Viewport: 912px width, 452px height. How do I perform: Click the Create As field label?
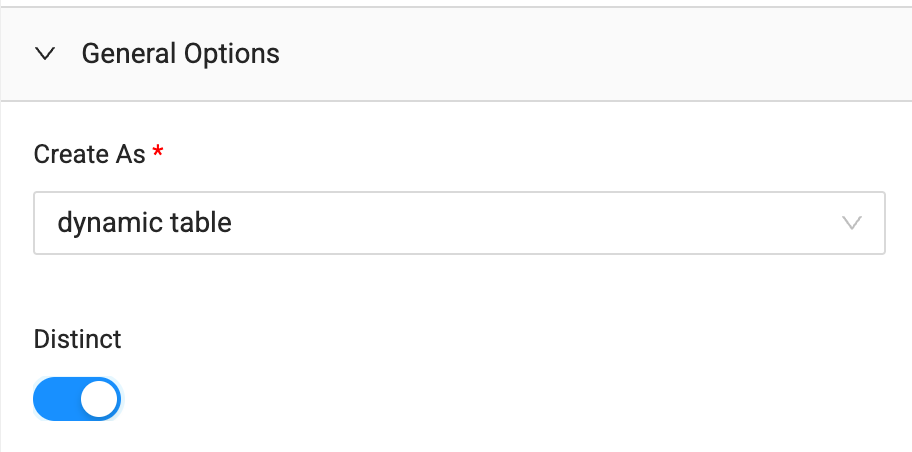[89, 154]
